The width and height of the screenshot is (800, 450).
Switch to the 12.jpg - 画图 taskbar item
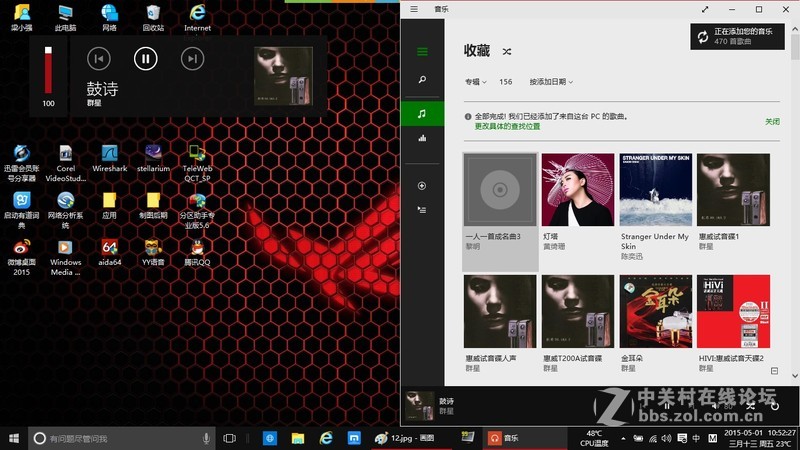pyautogui.click(x=410, y=438)
